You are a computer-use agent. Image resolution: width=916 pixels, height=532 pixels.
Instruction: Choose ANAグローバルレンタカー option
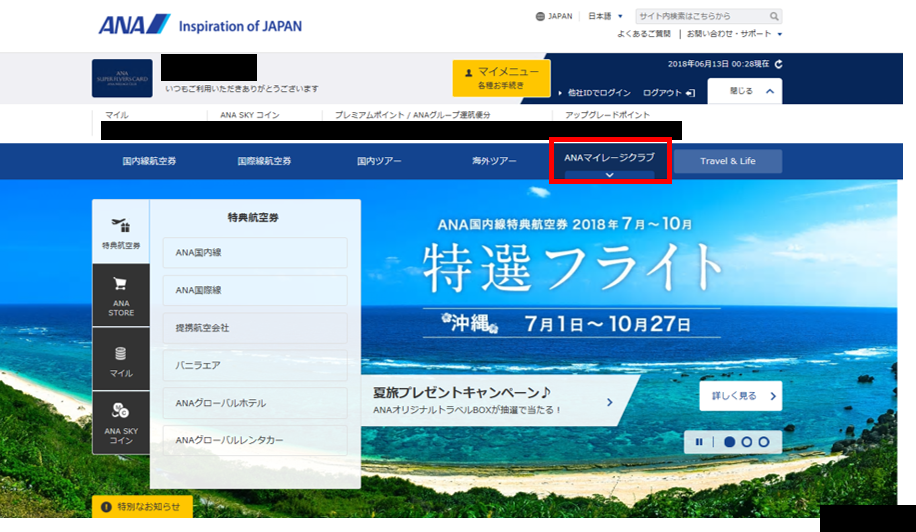pos(255,440)
